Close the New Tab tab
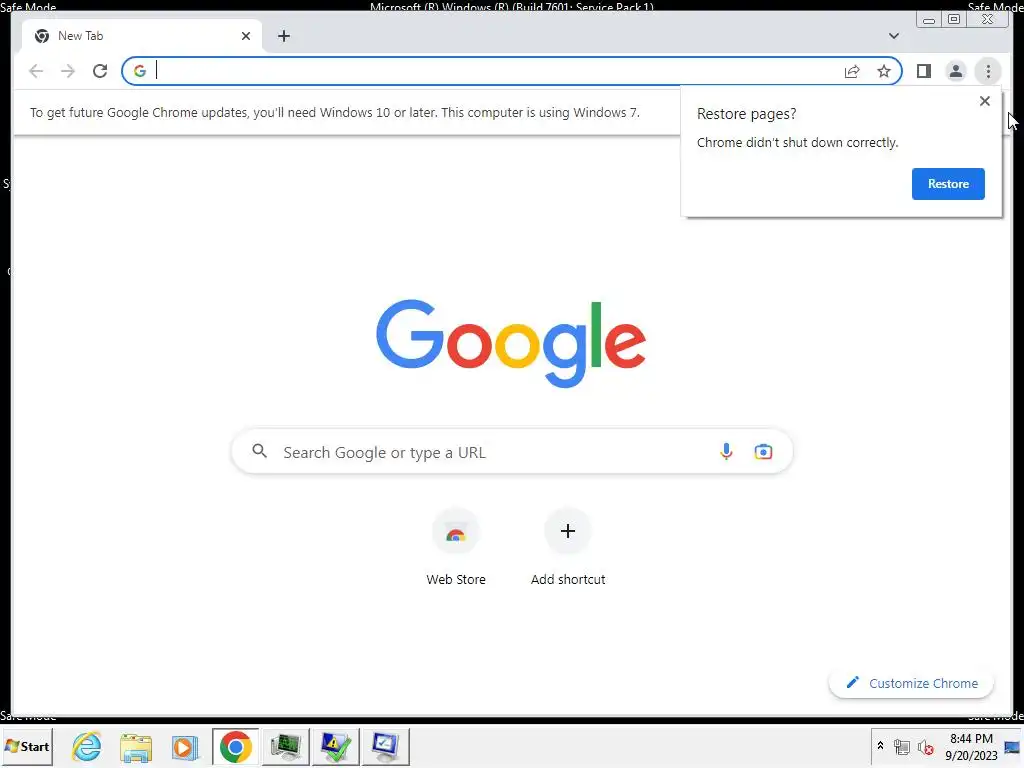This screenshot has height=768, width=1024. point(246,36)
